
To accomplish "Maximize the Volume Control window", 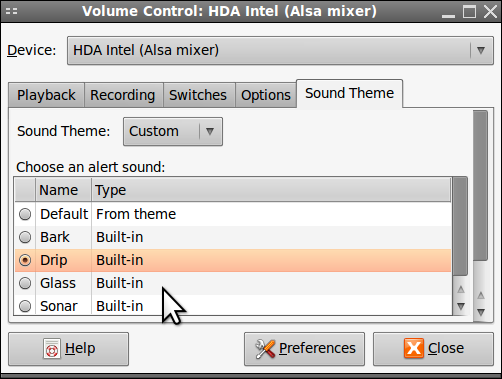I will (469, 12).
